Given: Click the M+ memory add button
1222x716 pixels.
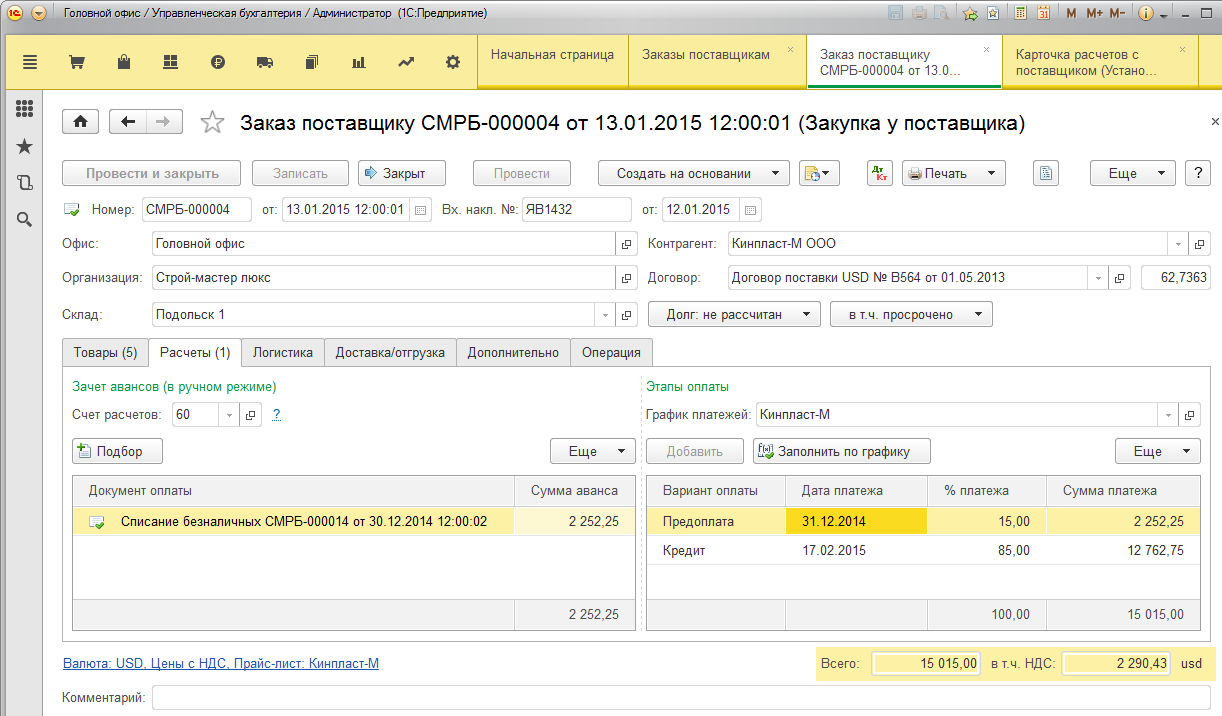Looking at the screenshot, I should 1094,14.
